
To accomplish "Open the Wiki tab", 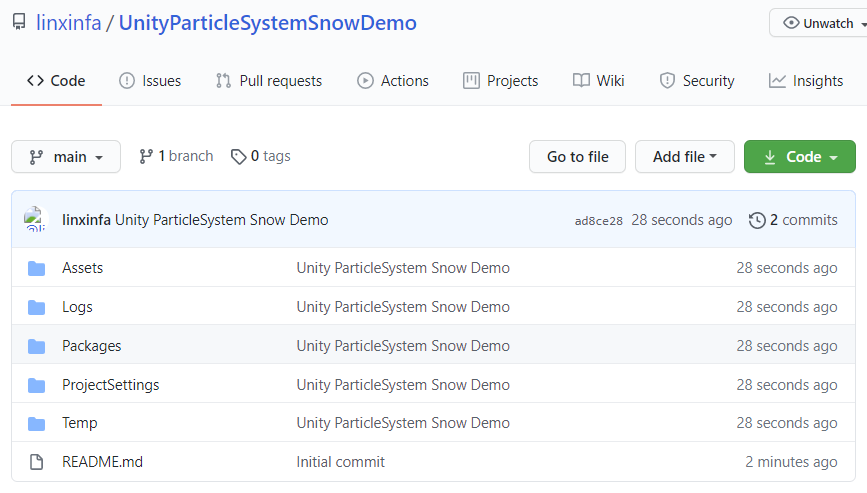I will [x=598, y=81].
